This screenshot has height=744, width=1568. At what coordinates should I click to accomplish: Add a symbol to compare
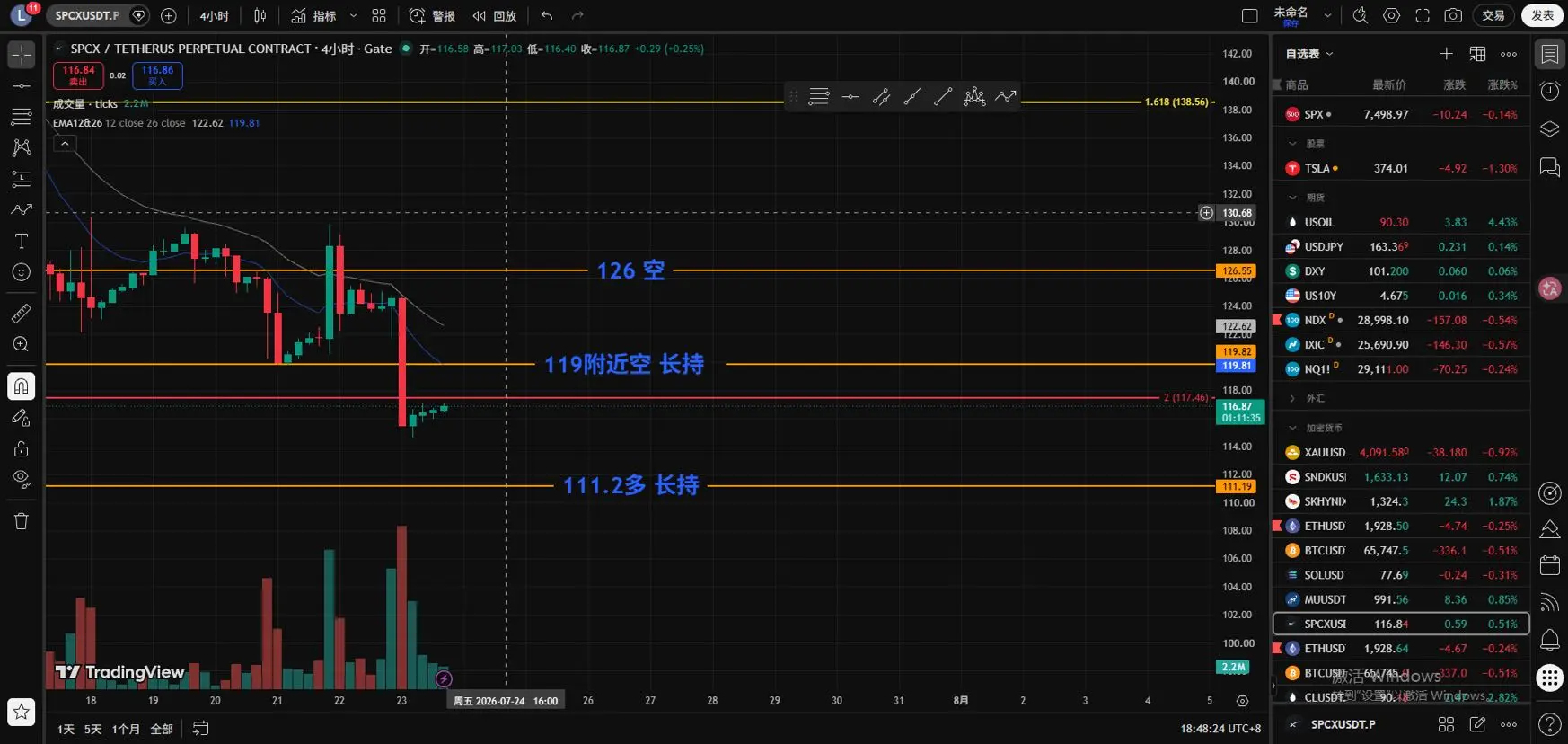point(169,15)
